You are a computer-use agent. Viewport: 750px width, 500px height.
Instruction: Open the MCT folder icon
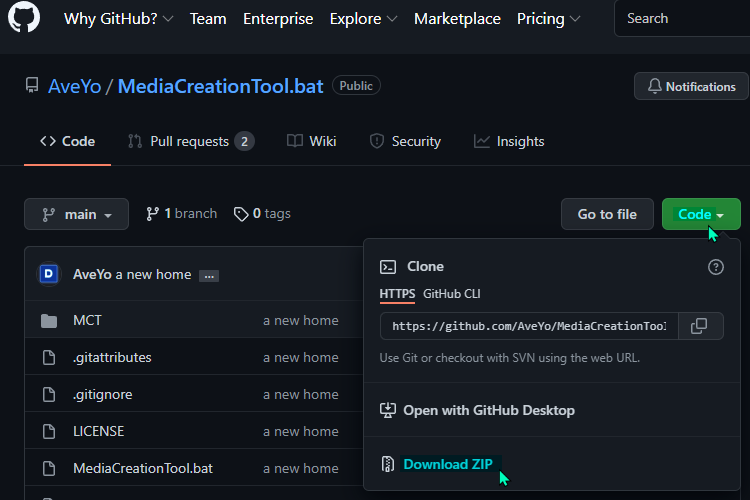[49, 321]
